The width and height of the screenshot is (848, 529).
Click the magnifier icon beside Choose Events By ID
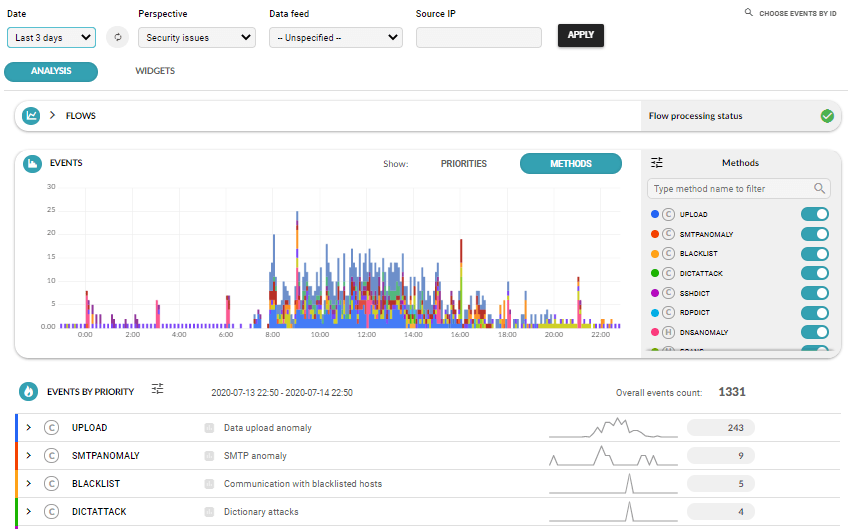748,12
